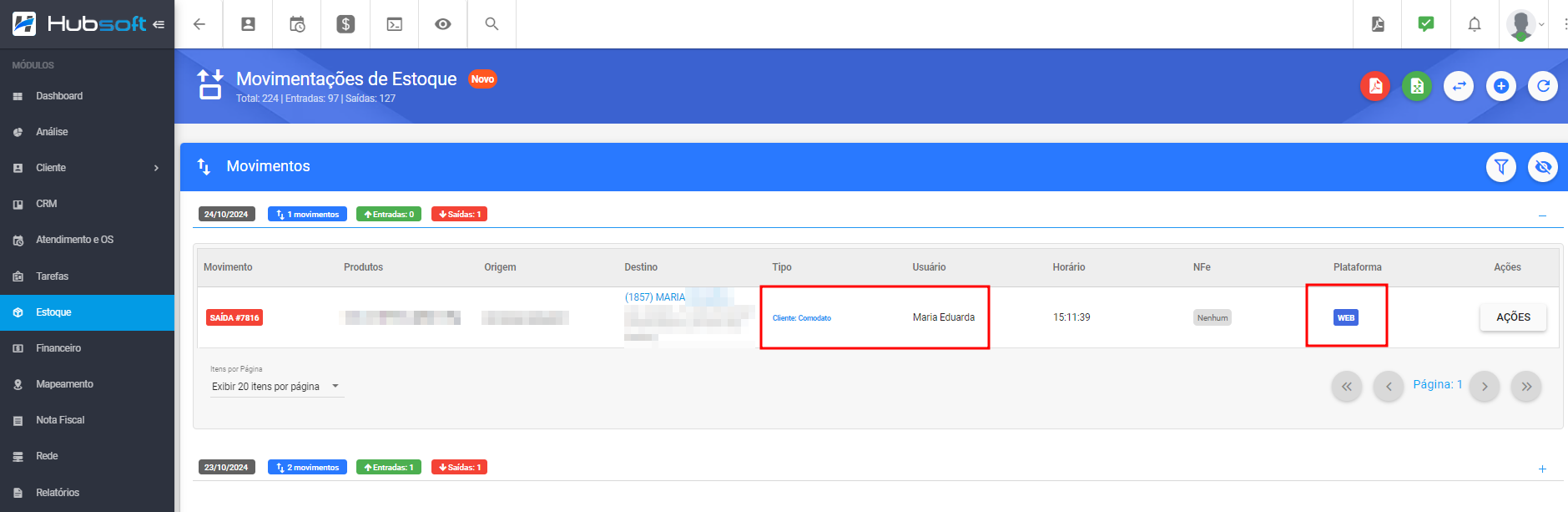The height and width of the screenshot is (512, 1568).
Task: Click Página: 1 indicator
Action: click(x=1438, y=384)
